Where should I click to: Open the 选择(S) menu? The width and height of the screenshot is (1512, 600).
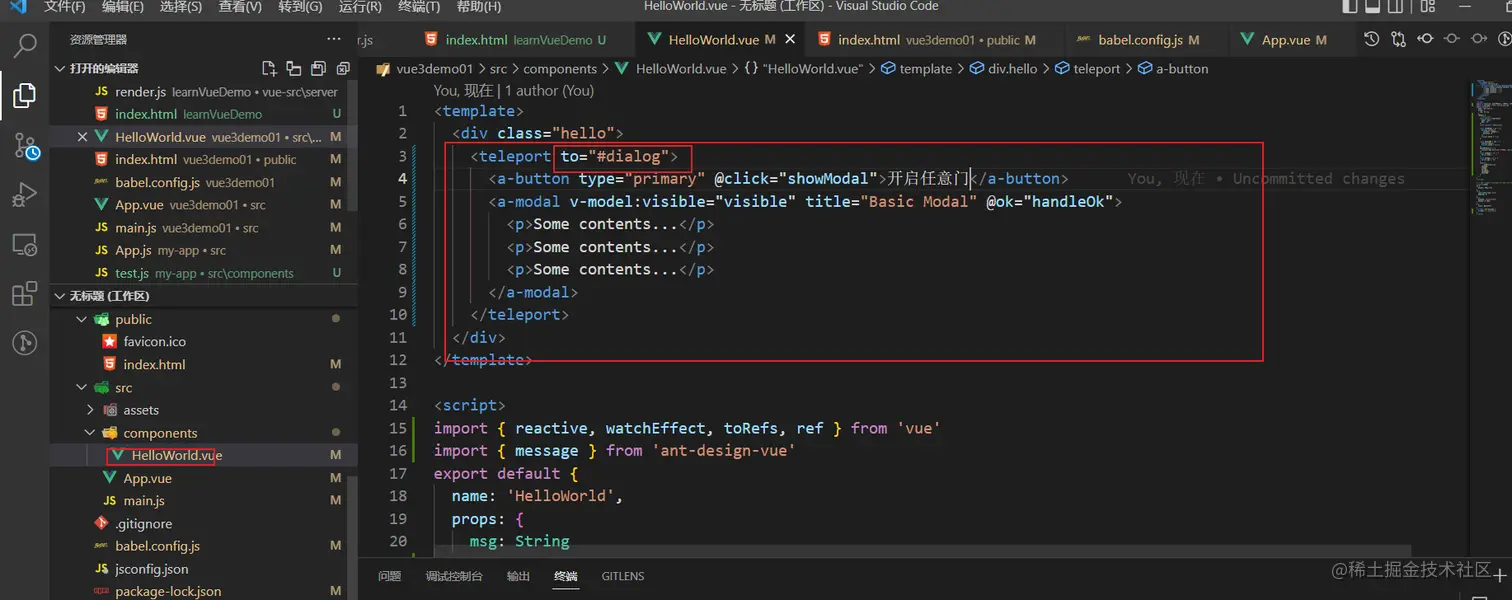point(181,6)
